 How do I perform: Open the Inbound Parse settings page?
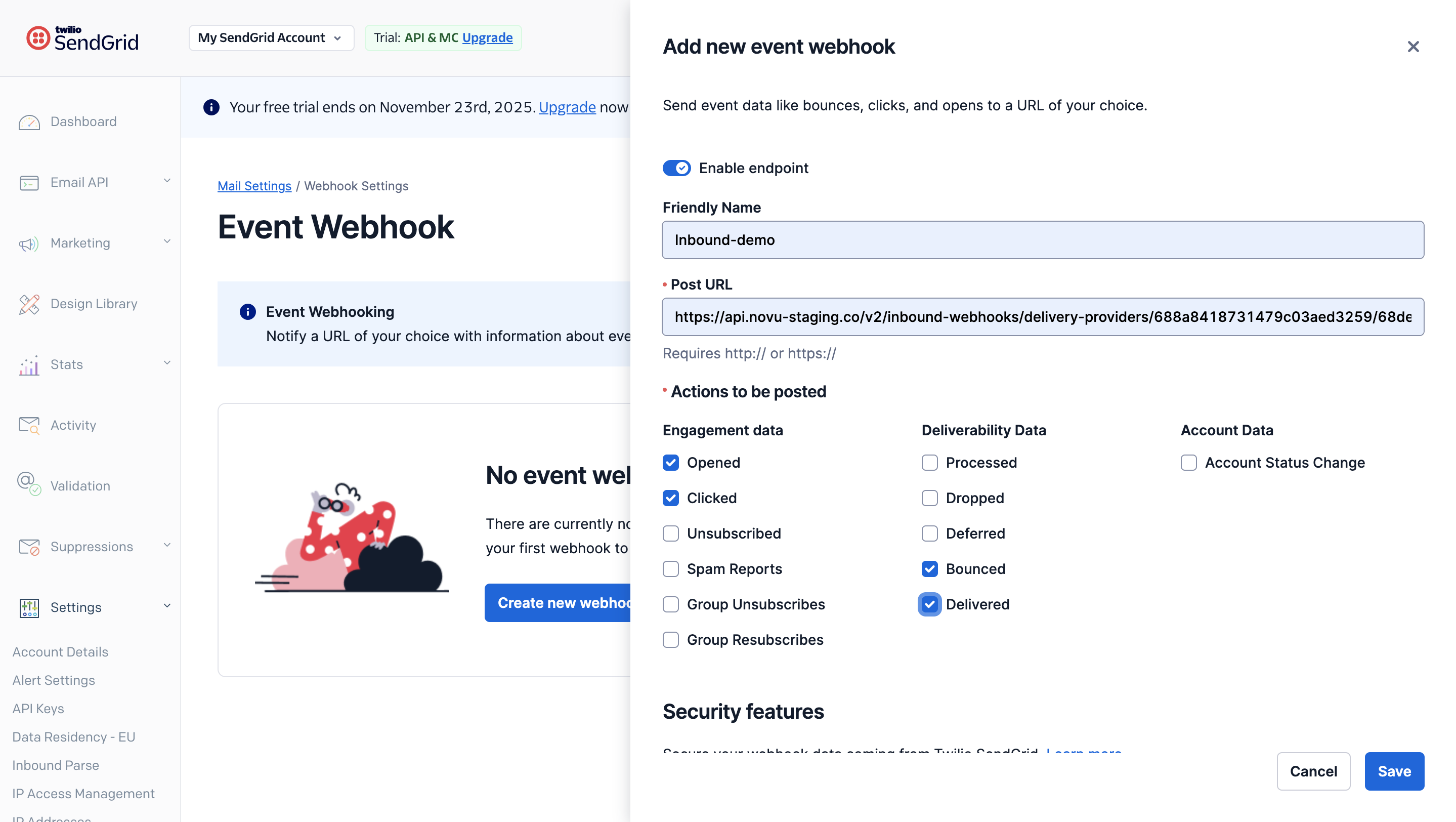(x=56, y=765)
